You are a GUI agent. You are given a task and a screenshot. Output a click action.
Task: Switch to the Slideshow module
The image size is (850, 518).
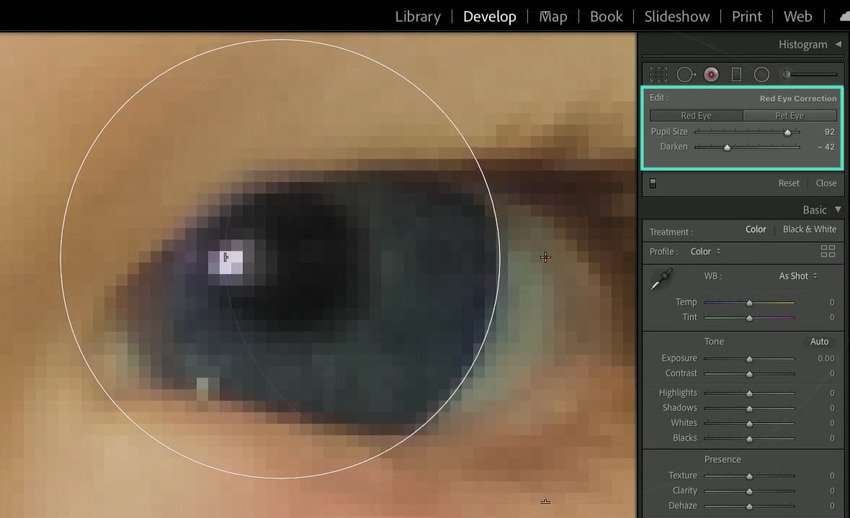pyautogui.click(x=677, y=17)
